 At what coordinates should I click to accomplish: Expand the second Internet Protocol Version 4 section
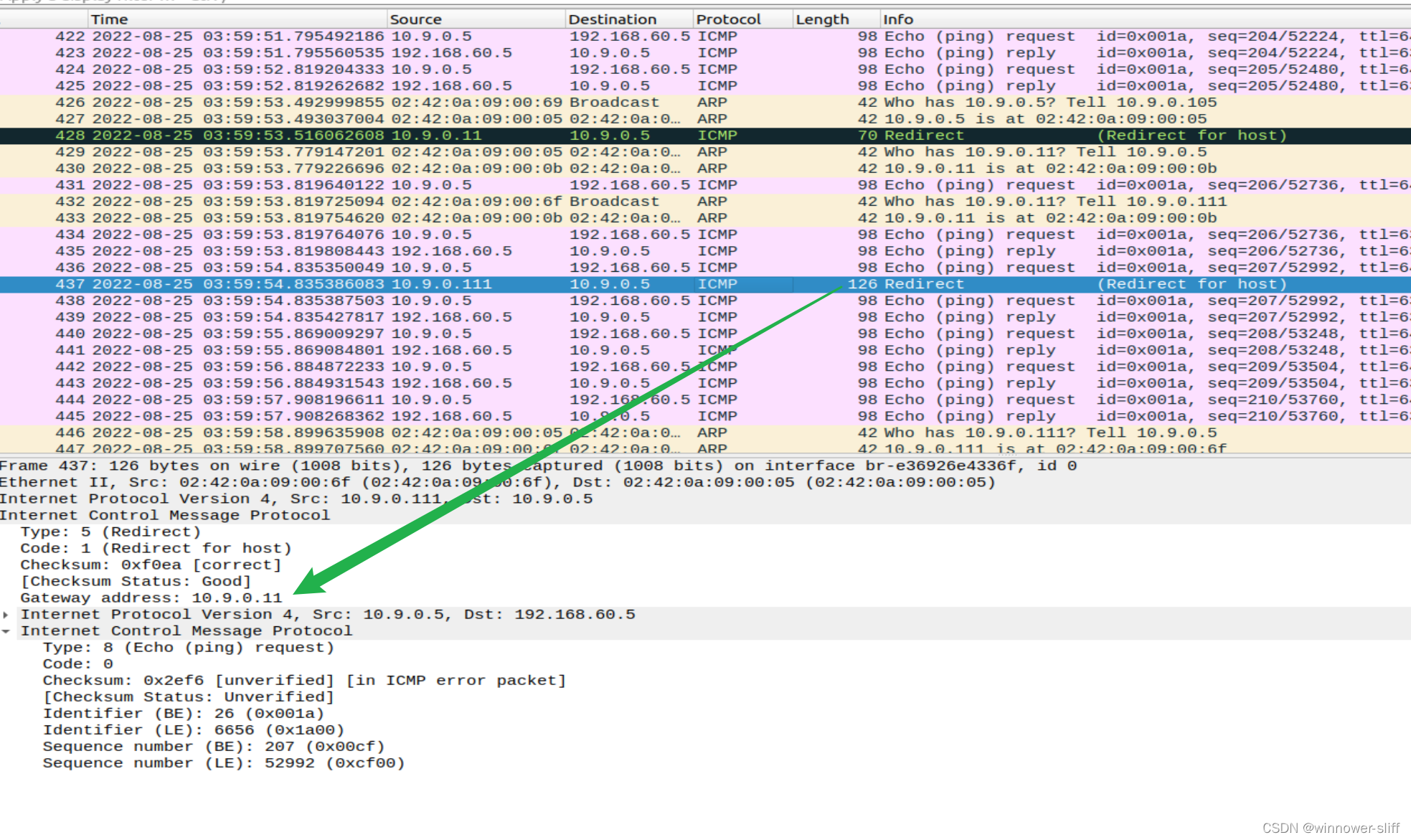pos(6,614)
